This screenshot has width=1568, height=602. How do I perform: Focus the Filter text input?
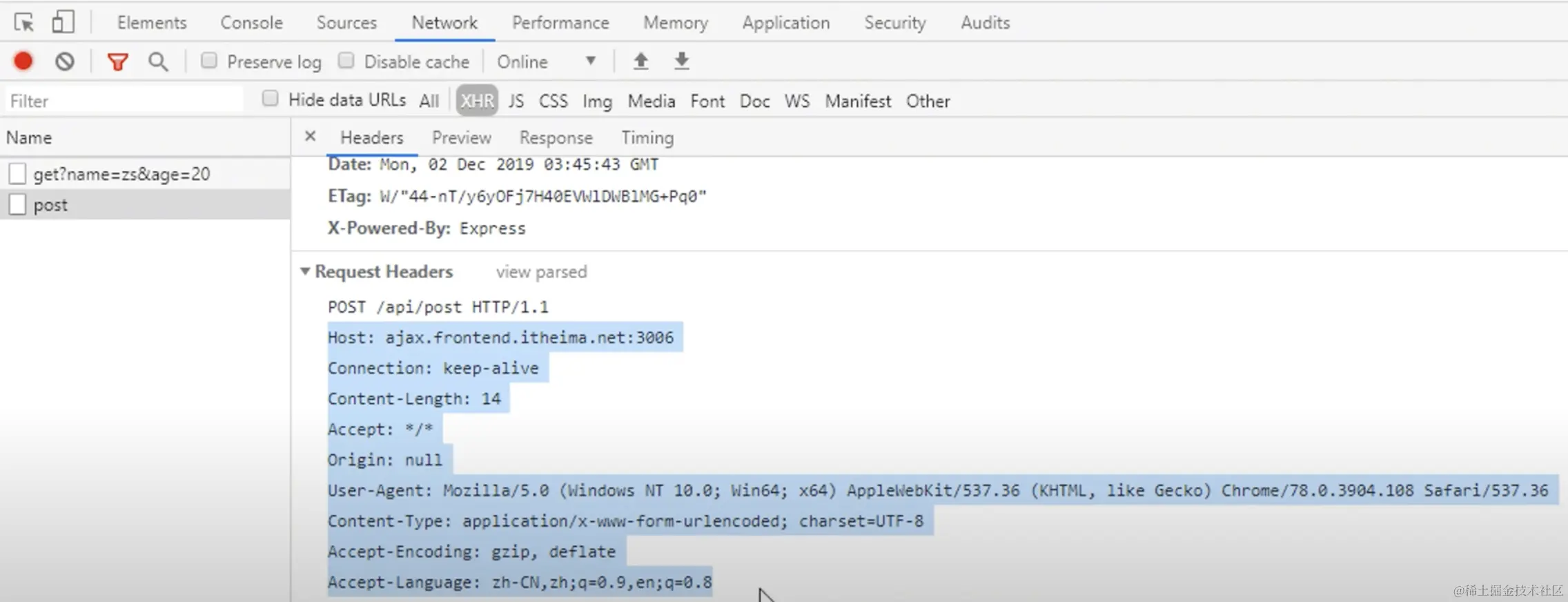(x=124, y=101)
